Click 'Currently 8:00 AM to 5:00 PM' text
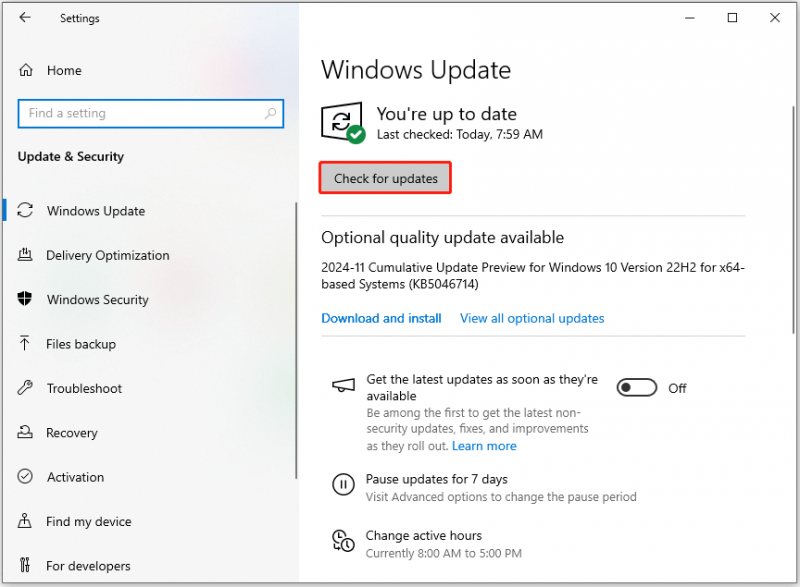The image size is (800, 587). tap(443, 553)
